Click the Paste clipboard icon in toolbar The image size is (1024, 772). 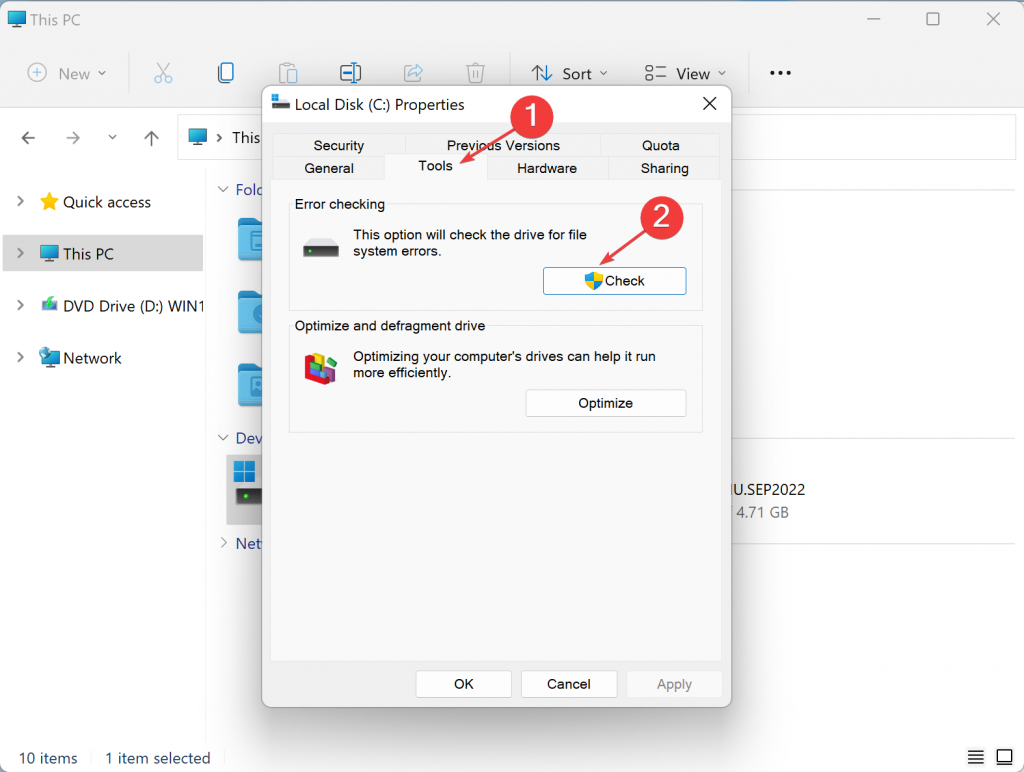pyautogui.click(x=288, y=73)
